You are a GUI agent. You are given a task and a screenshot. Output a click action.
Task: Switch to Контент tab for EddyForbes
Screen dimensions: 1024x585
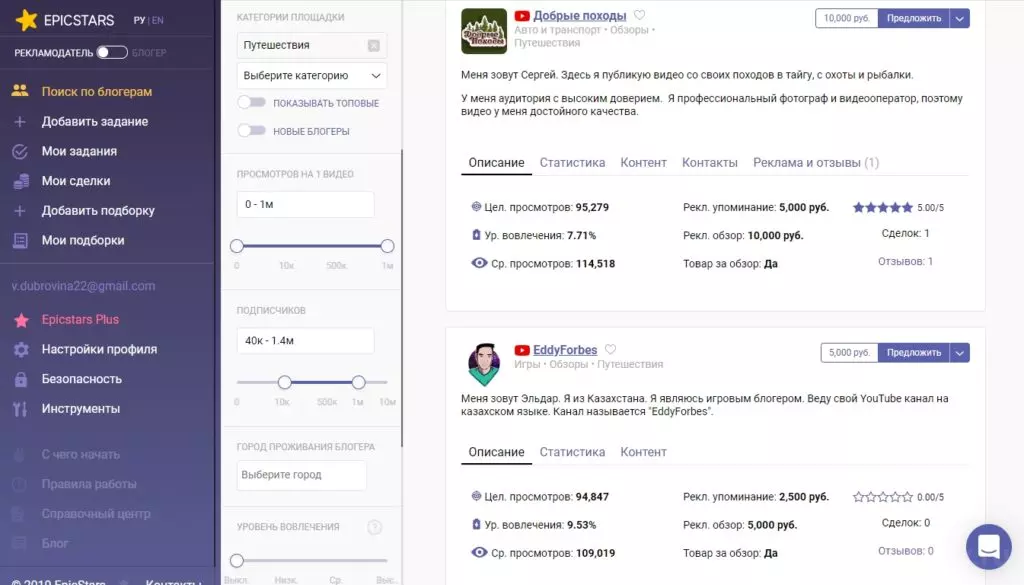[643, 452]
